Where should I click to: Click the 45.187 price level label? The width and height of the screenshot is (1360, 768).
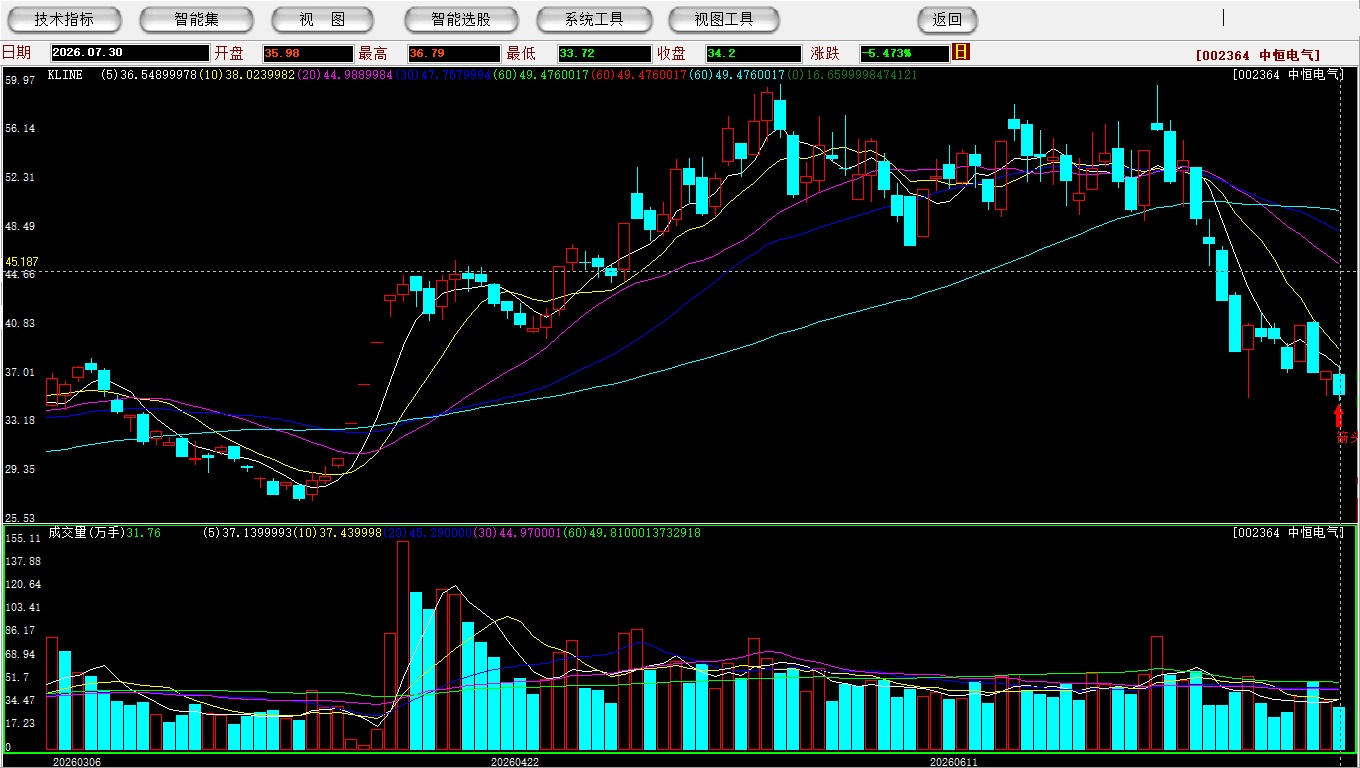point(22,262)
